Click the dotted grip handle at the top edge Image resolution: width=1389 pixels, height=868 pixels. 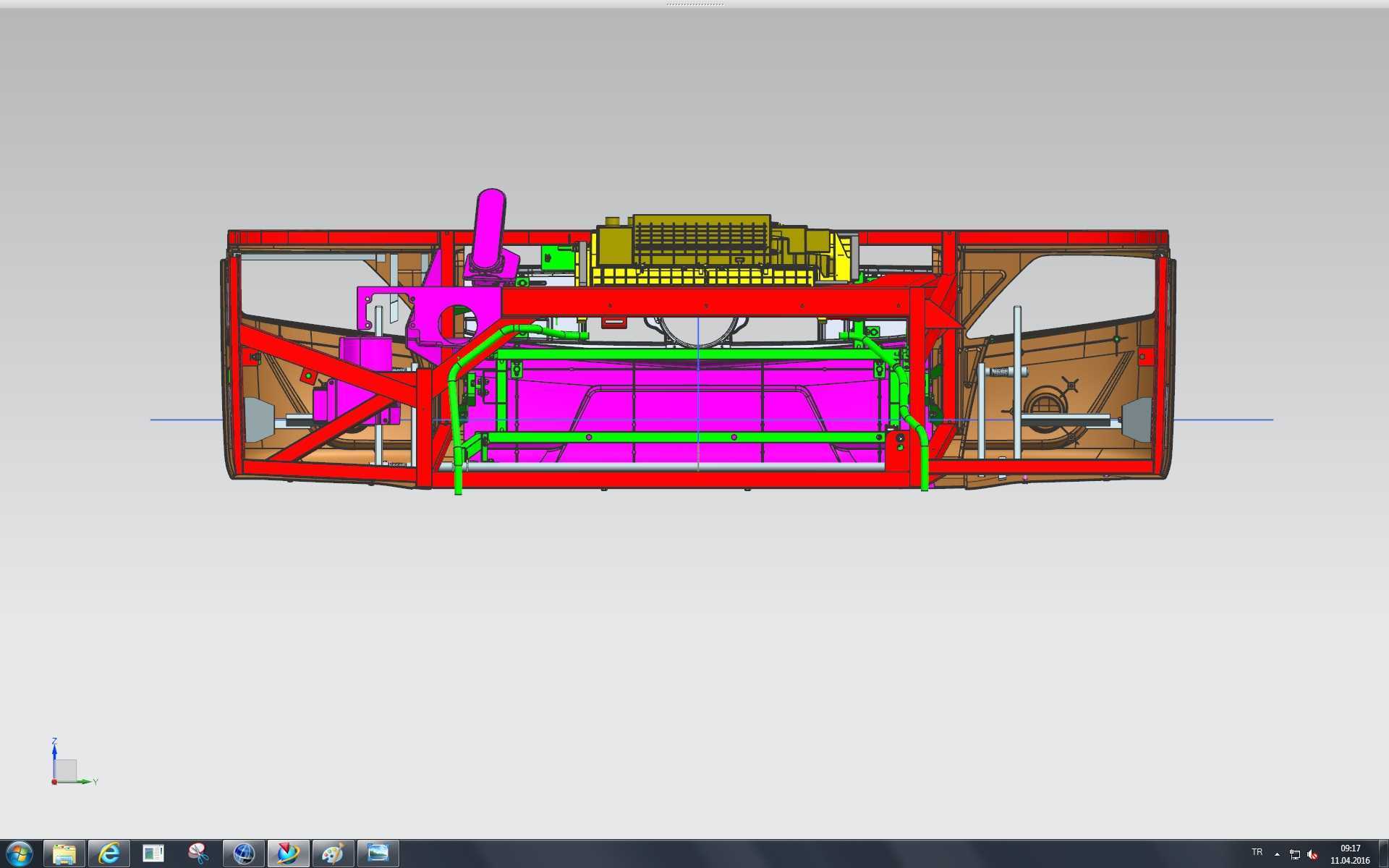click(x=694, y=4)
